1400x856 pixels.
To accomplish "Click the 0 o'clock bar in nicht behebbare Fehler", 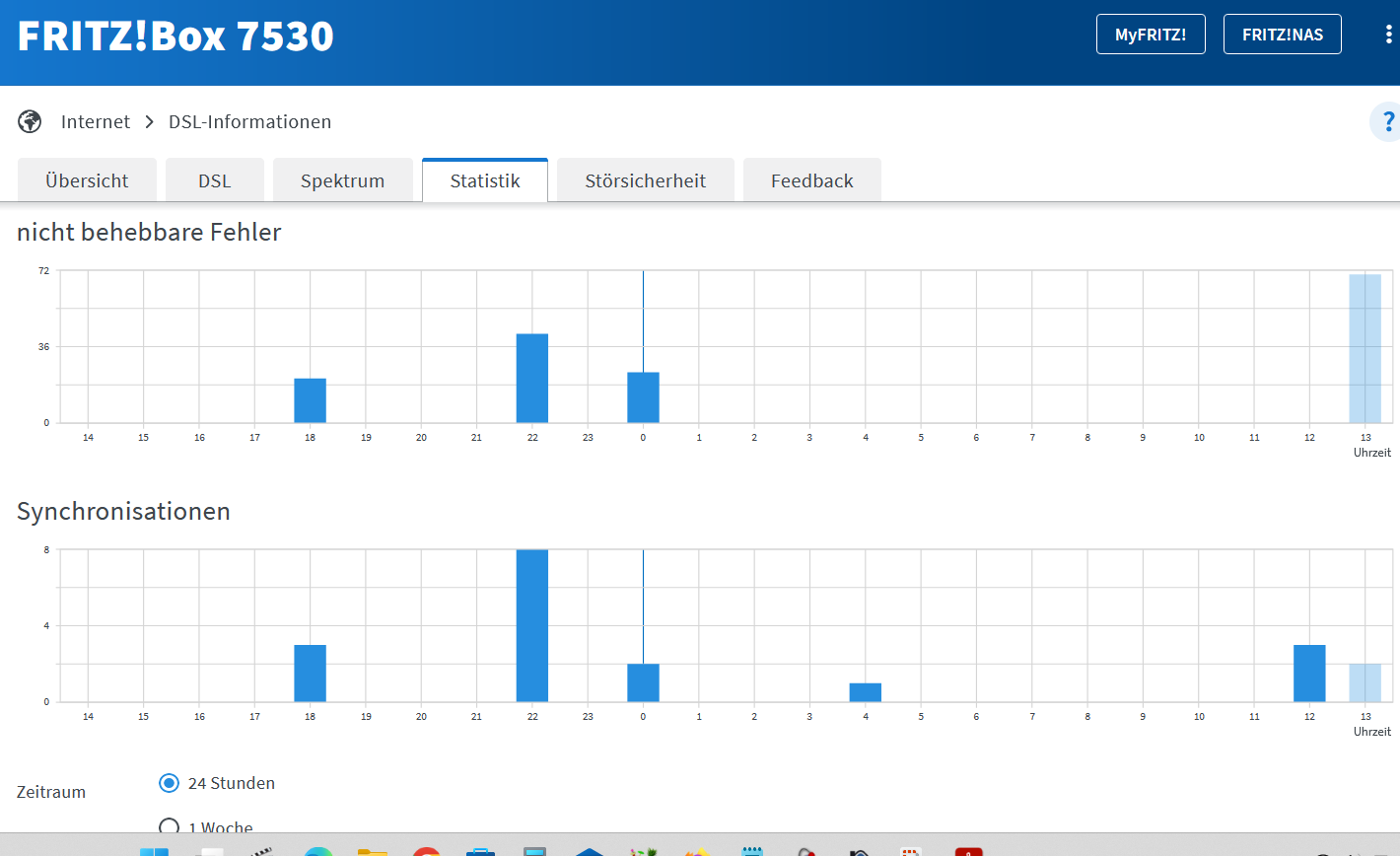I will pos(643,397).
